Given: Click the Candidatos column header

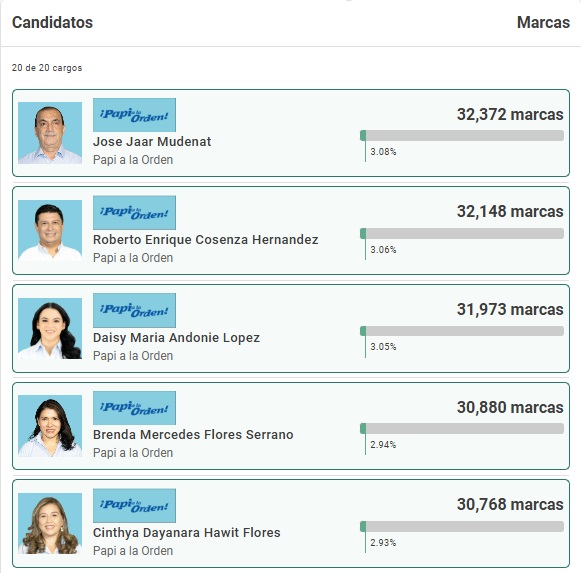Looking at the screenshot, I should point(52,22).
